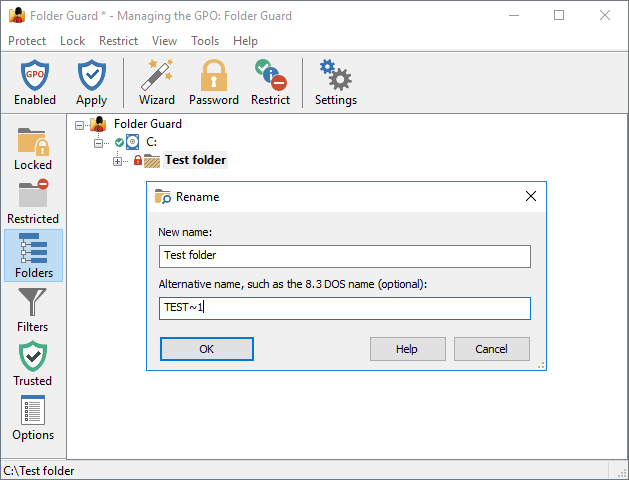Confirm rename with OK button
Image resolution: width=629 pixels, height=480 pixels.
pos(207,349)
